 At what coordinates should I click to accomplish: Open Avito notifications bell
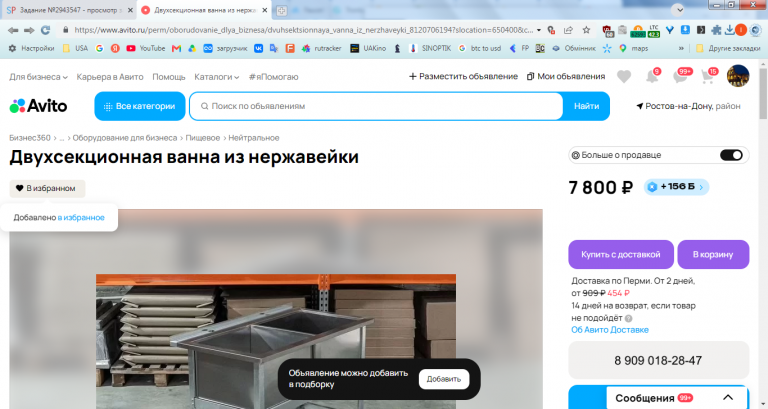(652, 76)
